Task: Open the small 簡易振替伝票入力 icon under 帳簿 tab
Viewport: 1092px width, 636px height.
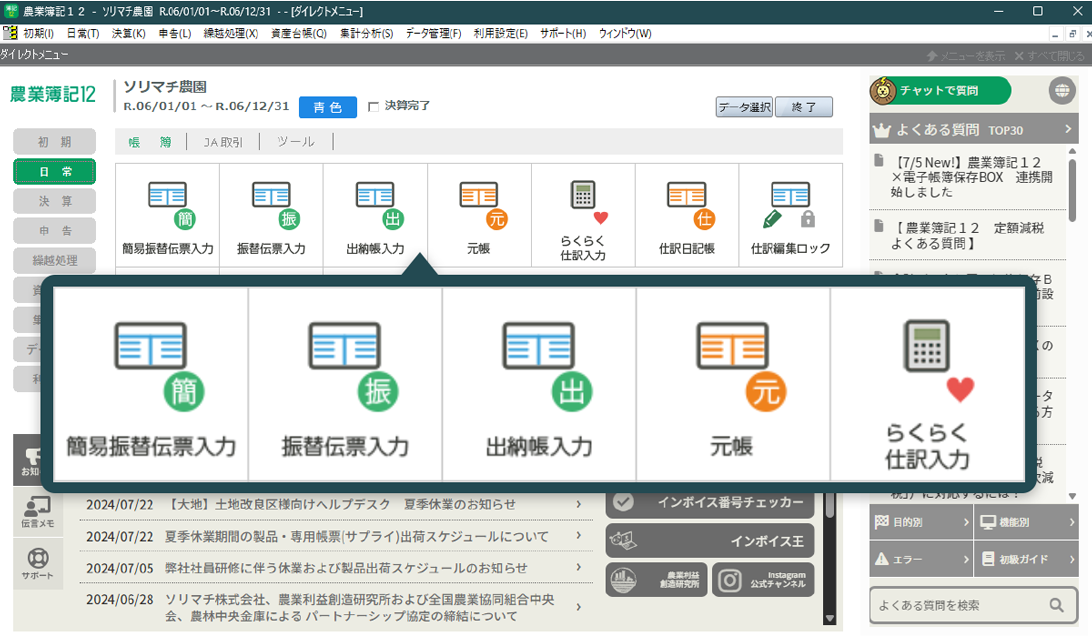Action: click(x=167, y=215)
